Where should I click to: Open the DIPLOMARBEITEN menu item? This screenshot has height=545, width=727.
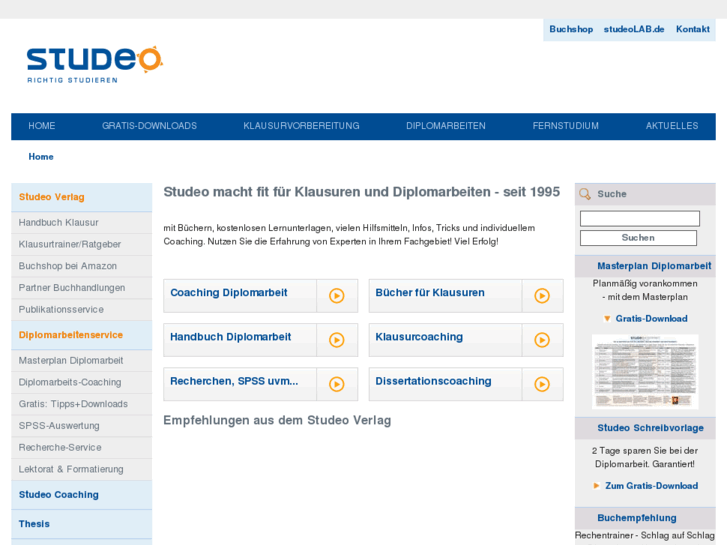tap(446, 126)
